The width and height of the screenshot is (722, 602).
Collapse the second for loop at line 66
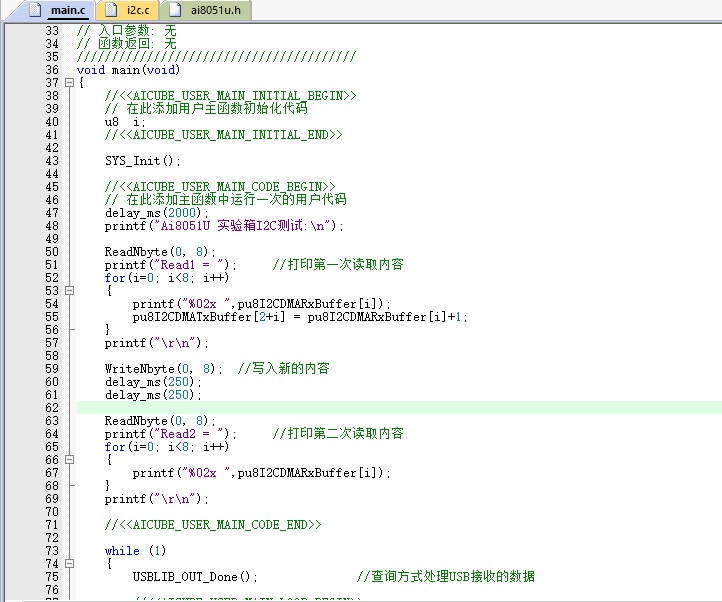click(x=70, y=460)
